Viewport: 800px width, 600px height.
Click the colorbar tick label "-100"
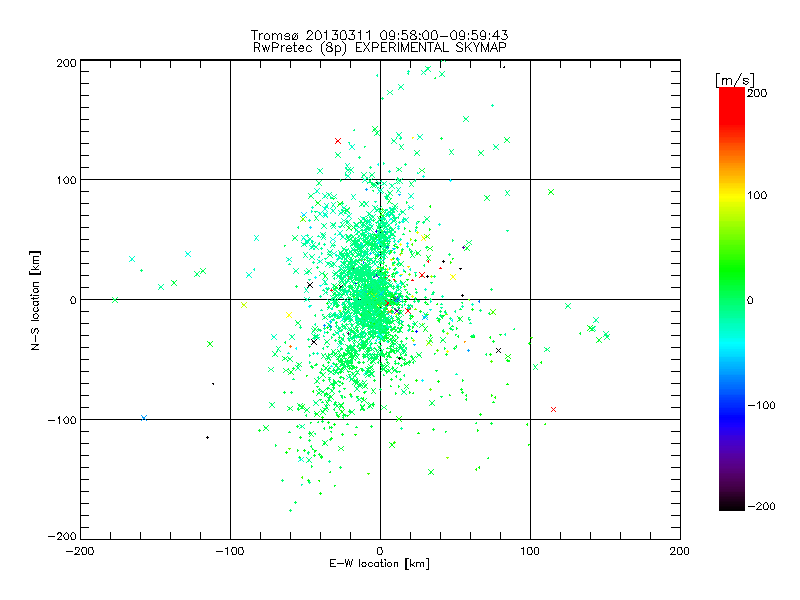tap(761, 405)
